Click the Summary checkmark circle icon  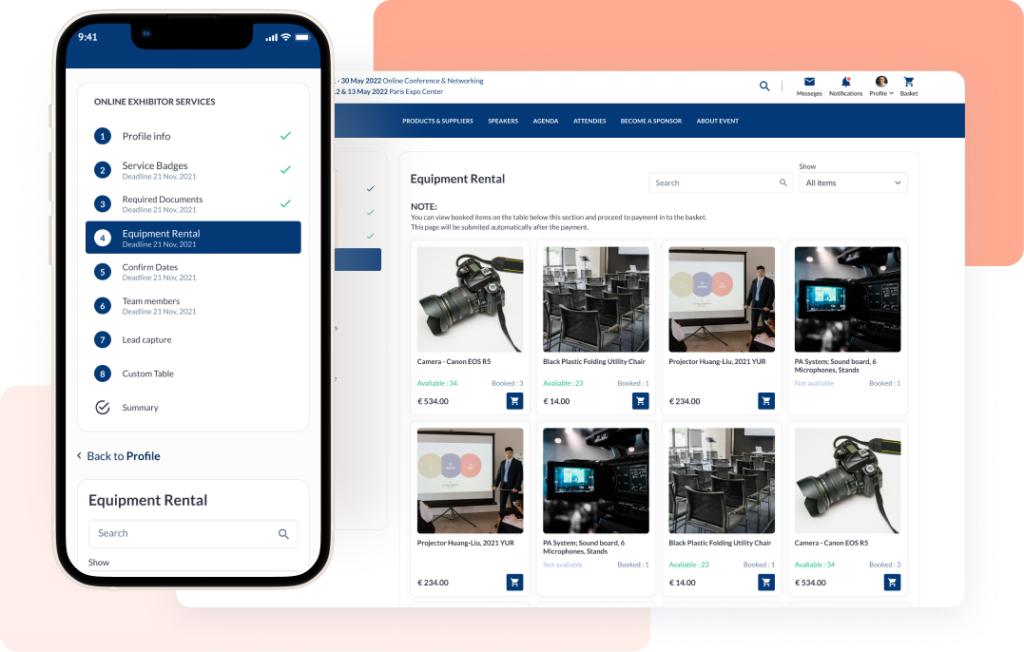tap(103, 407)
